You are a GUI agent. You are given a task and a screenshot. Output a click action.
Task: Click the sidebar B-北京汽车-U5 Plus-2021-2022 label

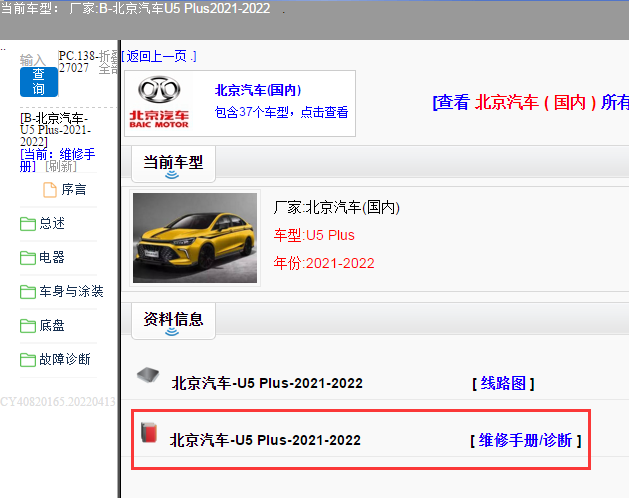tap(55, 130)
